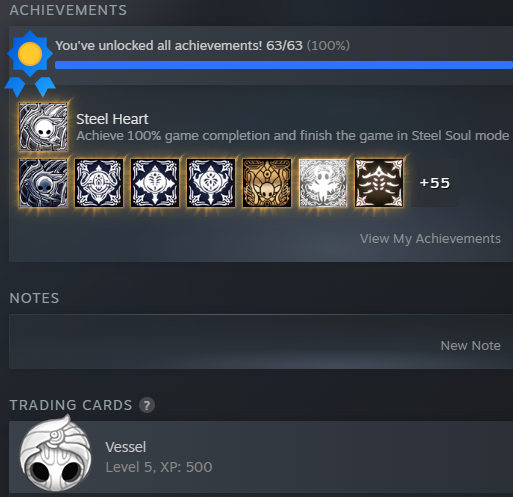Click the TRADING CARDS section header
The image size is (513, 497).
71,405
